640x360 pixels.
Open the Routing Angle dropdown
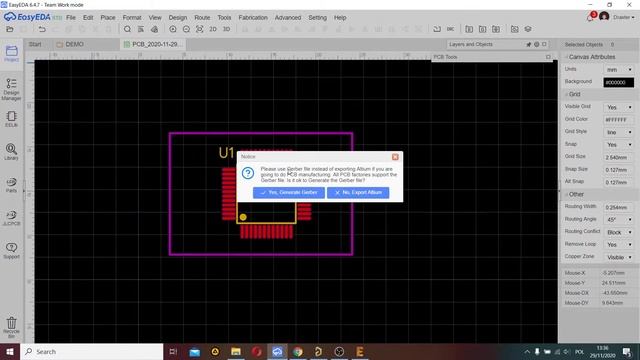point(618,220)
